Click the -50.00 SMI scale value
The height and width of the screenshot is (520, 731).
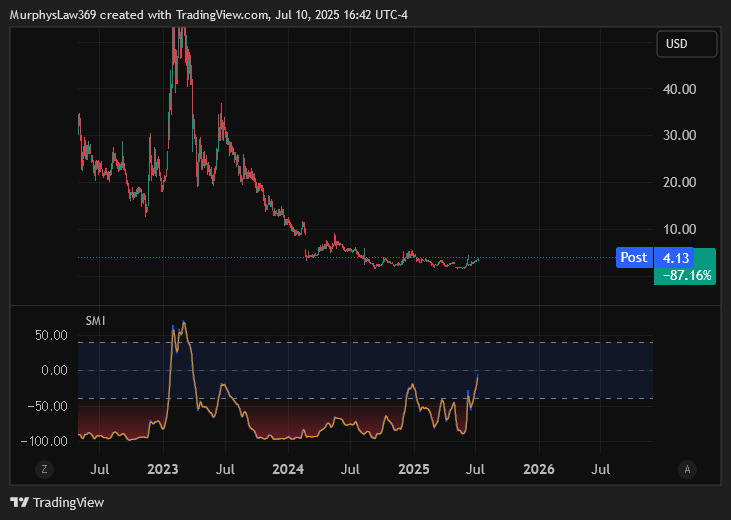[48, 406]
